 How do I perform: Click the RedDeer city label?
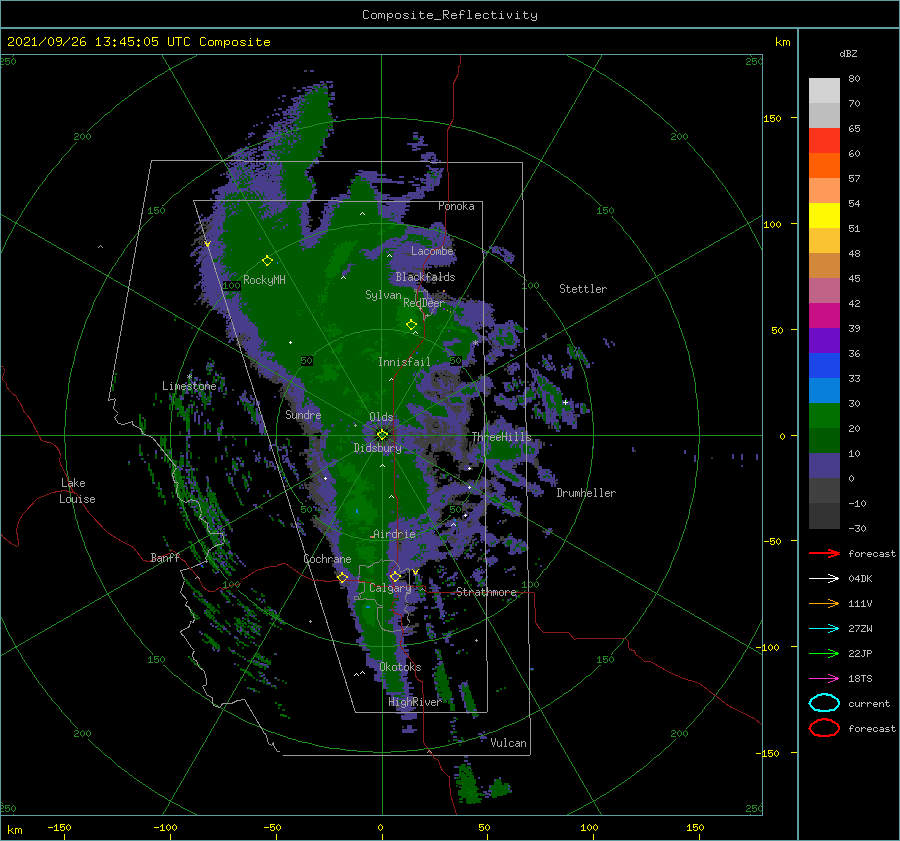click(x=424, y=303)
